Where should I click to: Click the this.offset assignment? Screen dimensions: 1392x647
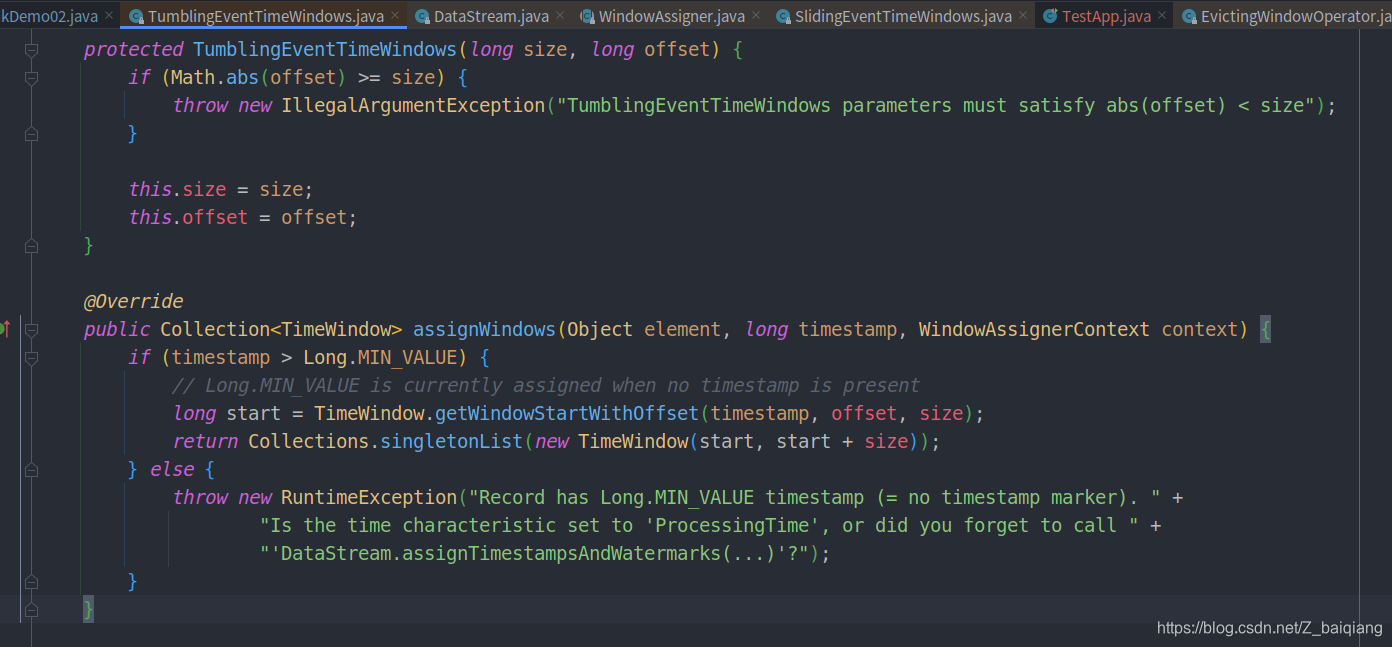coord(243,217)
